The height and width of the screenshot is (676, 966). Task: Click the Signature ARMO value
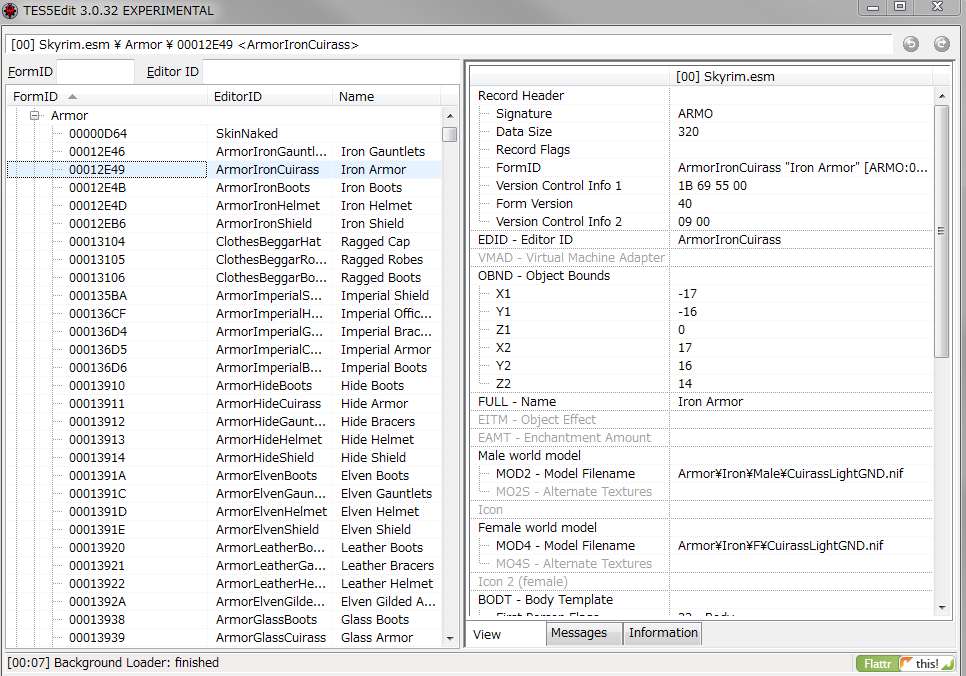click(695, 113)
